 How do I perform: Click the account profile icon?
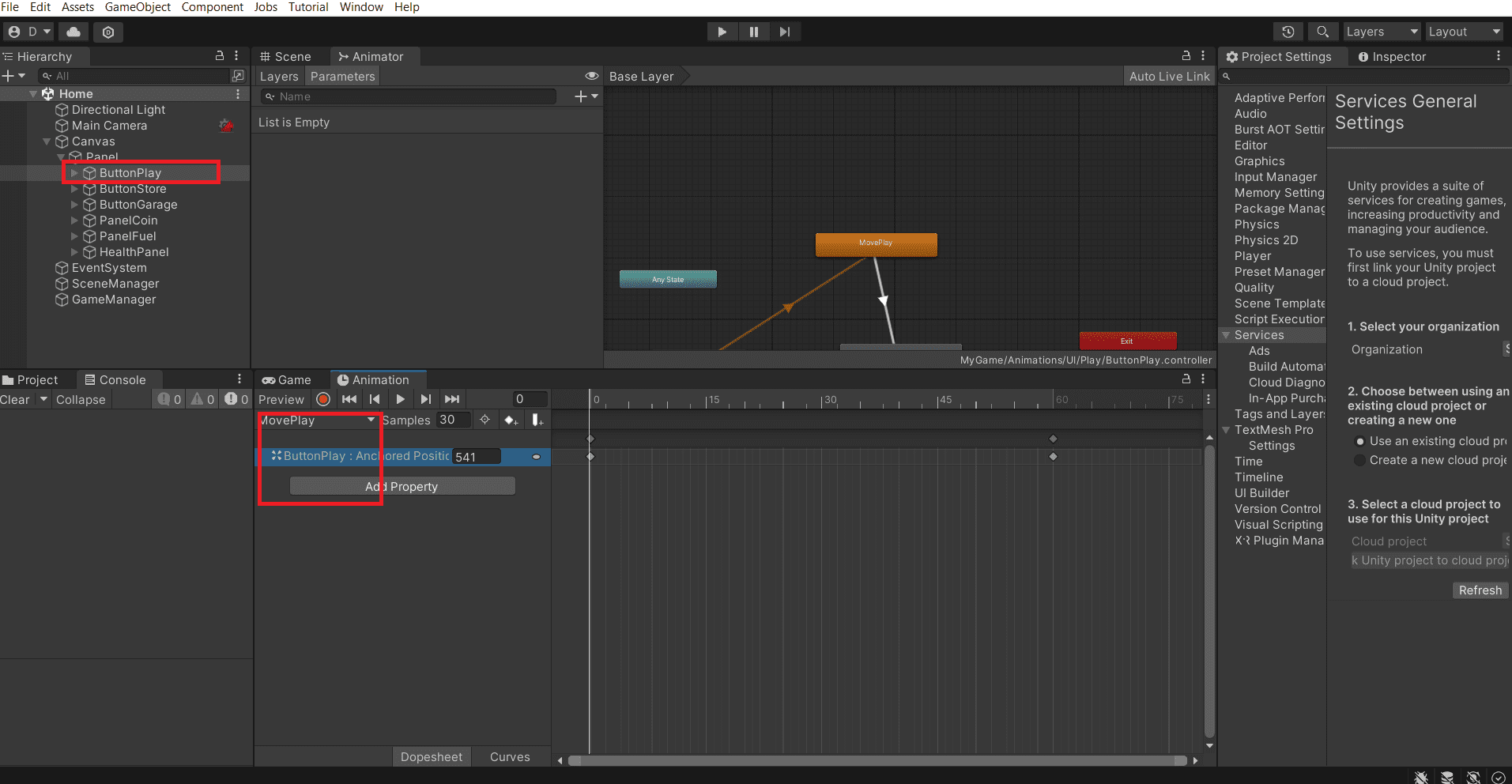click(13, 32)
